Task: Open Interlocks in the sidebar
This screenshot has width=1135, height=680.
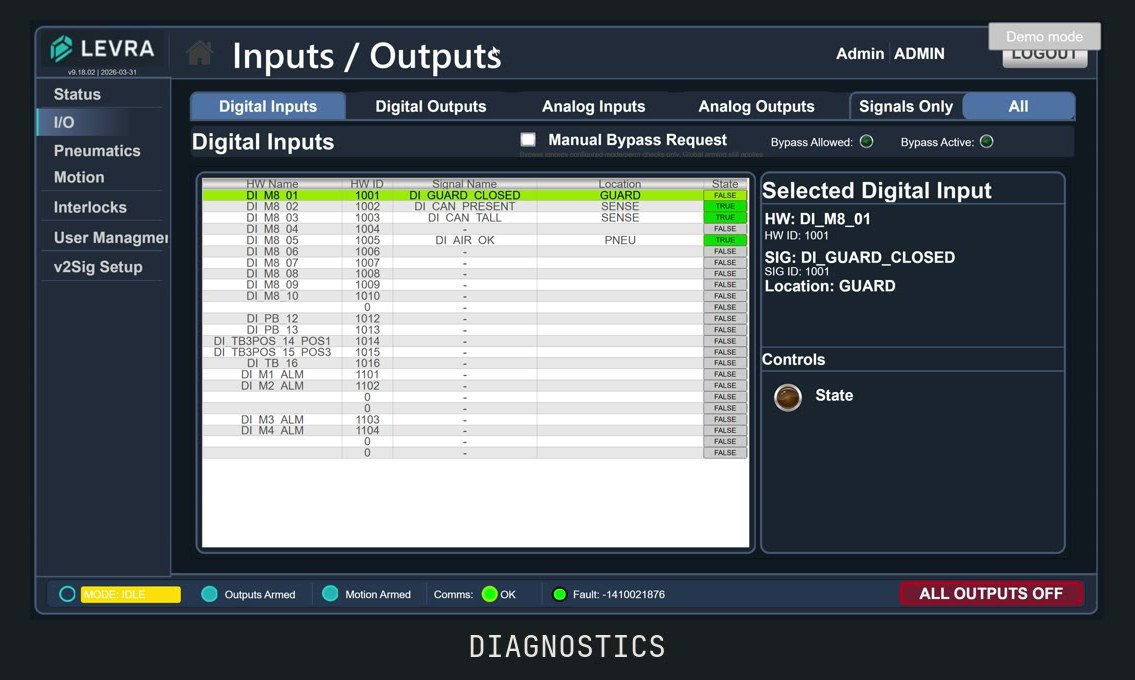Action: [x=90, y=207]
